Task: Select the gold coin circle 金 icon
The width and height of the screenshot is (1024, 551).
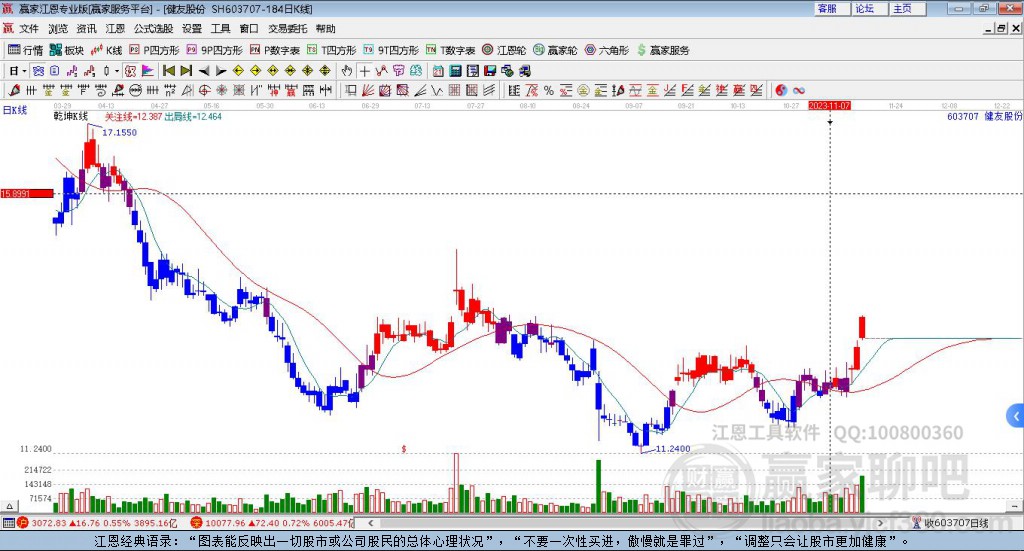Action: point(583,90)
